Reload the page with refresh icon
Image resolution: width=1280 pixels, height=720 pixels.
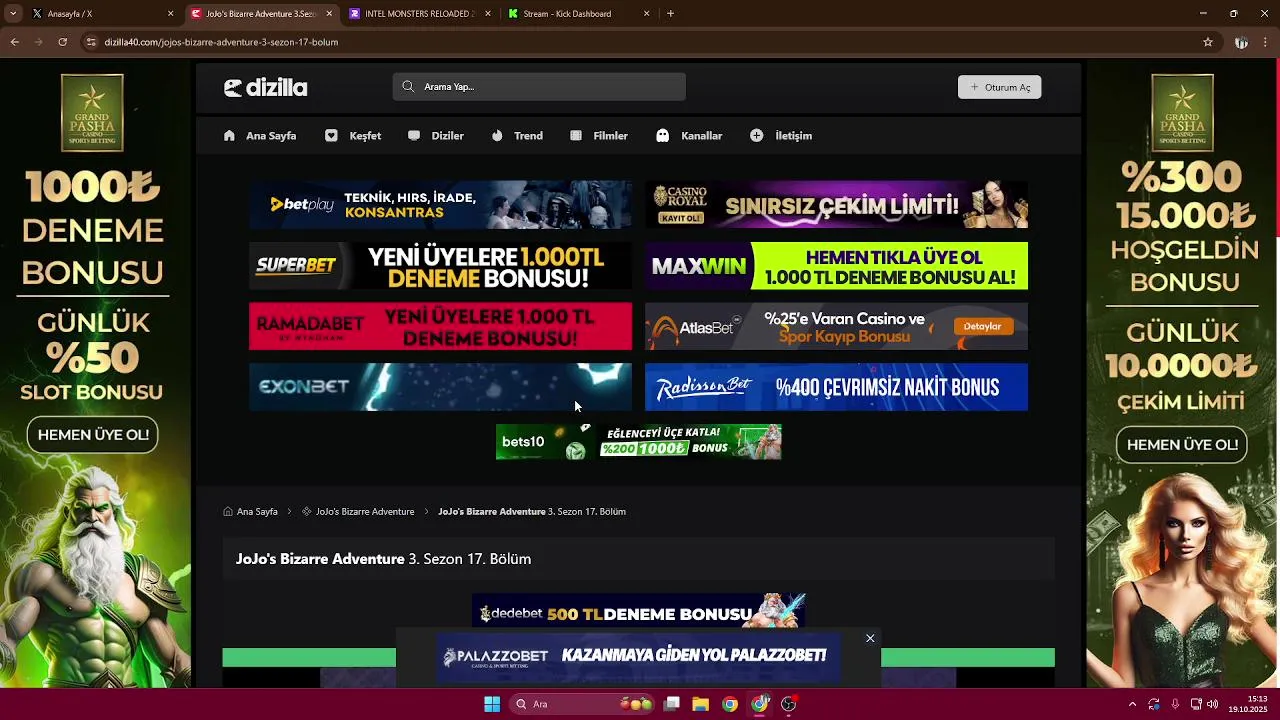tap(62, 42)
